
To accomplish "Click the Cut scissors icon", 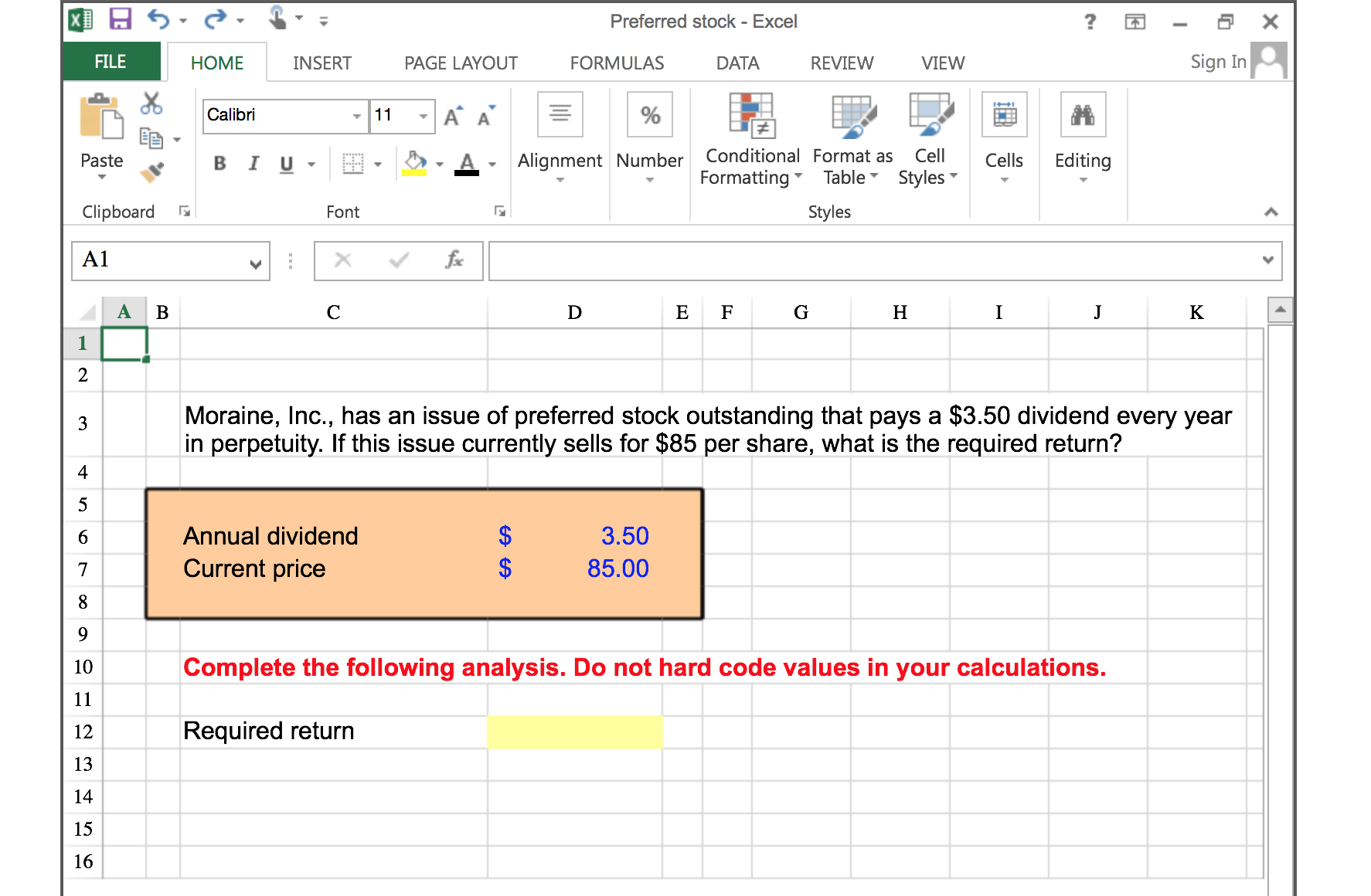I will (151, 102).
